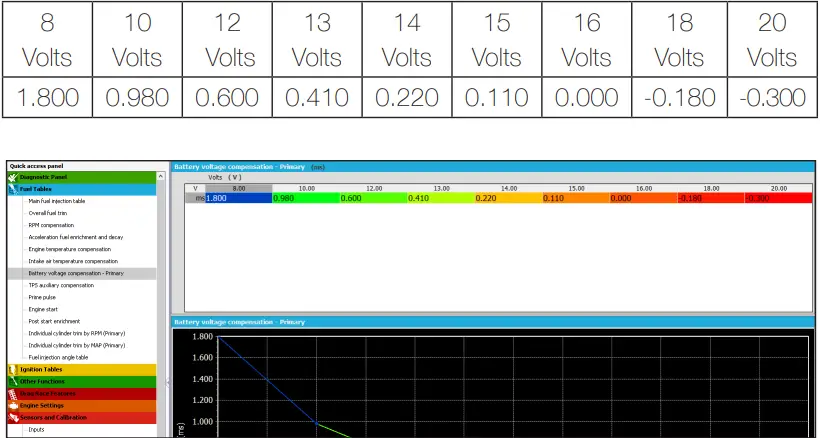This screenshot has height=438, width=820.
Task: Click the Drag Race Features icon
Action: 13,394
